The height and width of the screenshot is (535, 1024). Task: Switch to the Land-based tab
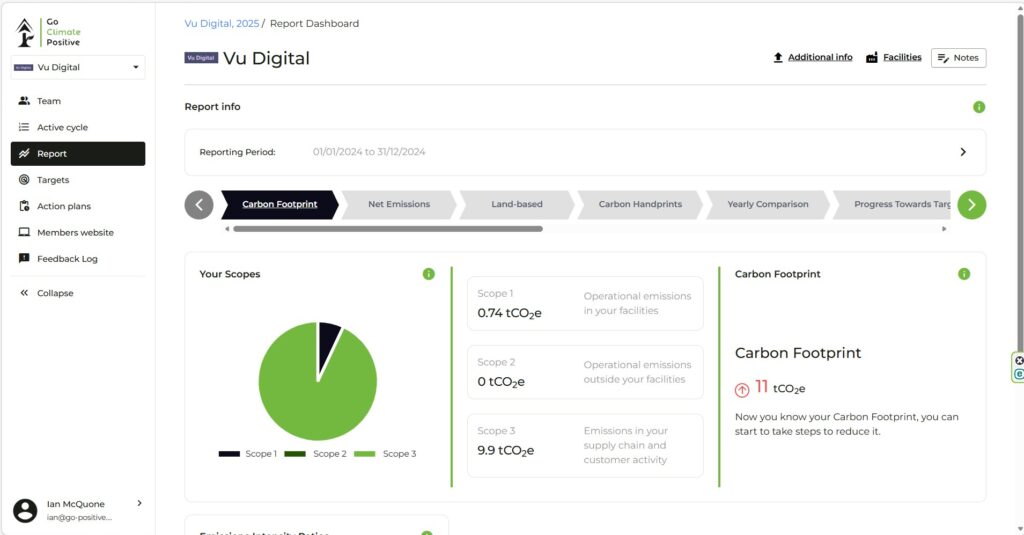point(517,204)
